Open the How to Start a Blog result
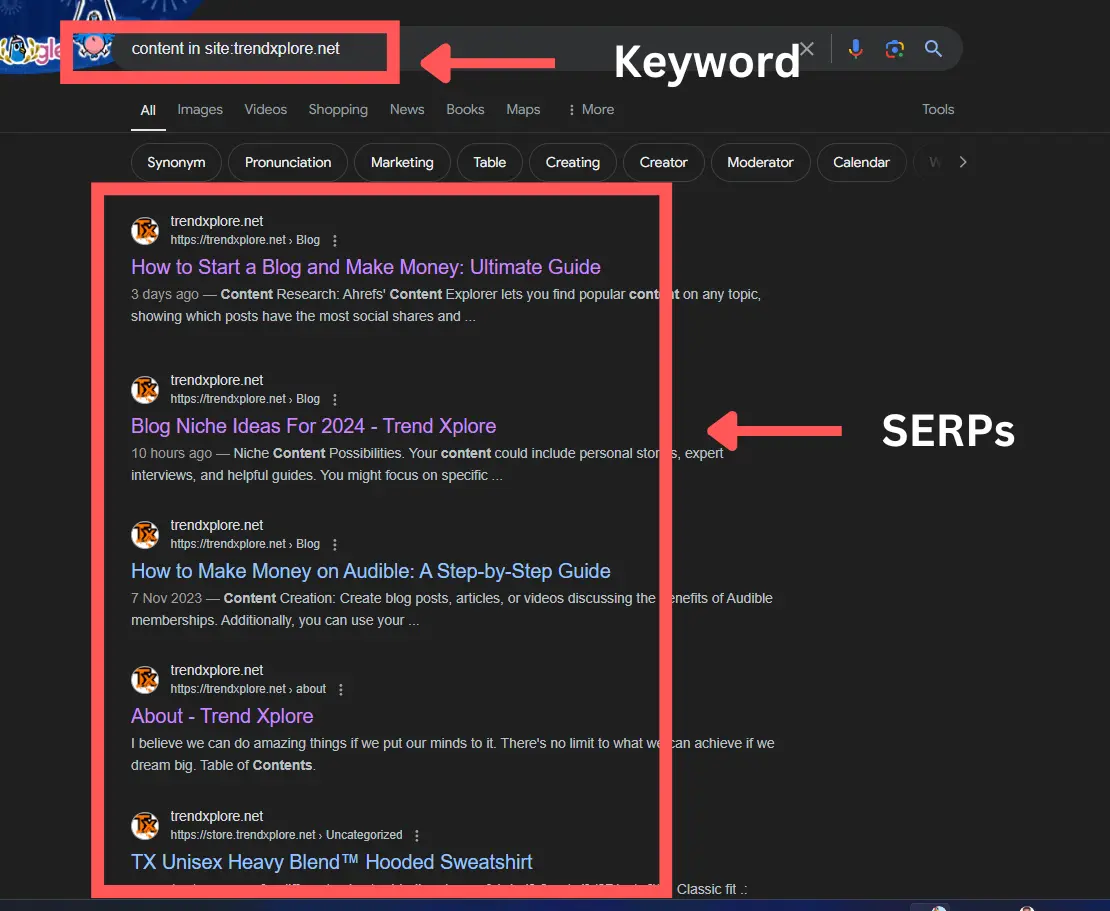The image size is (1110, 911). click(x=365, y=267)
